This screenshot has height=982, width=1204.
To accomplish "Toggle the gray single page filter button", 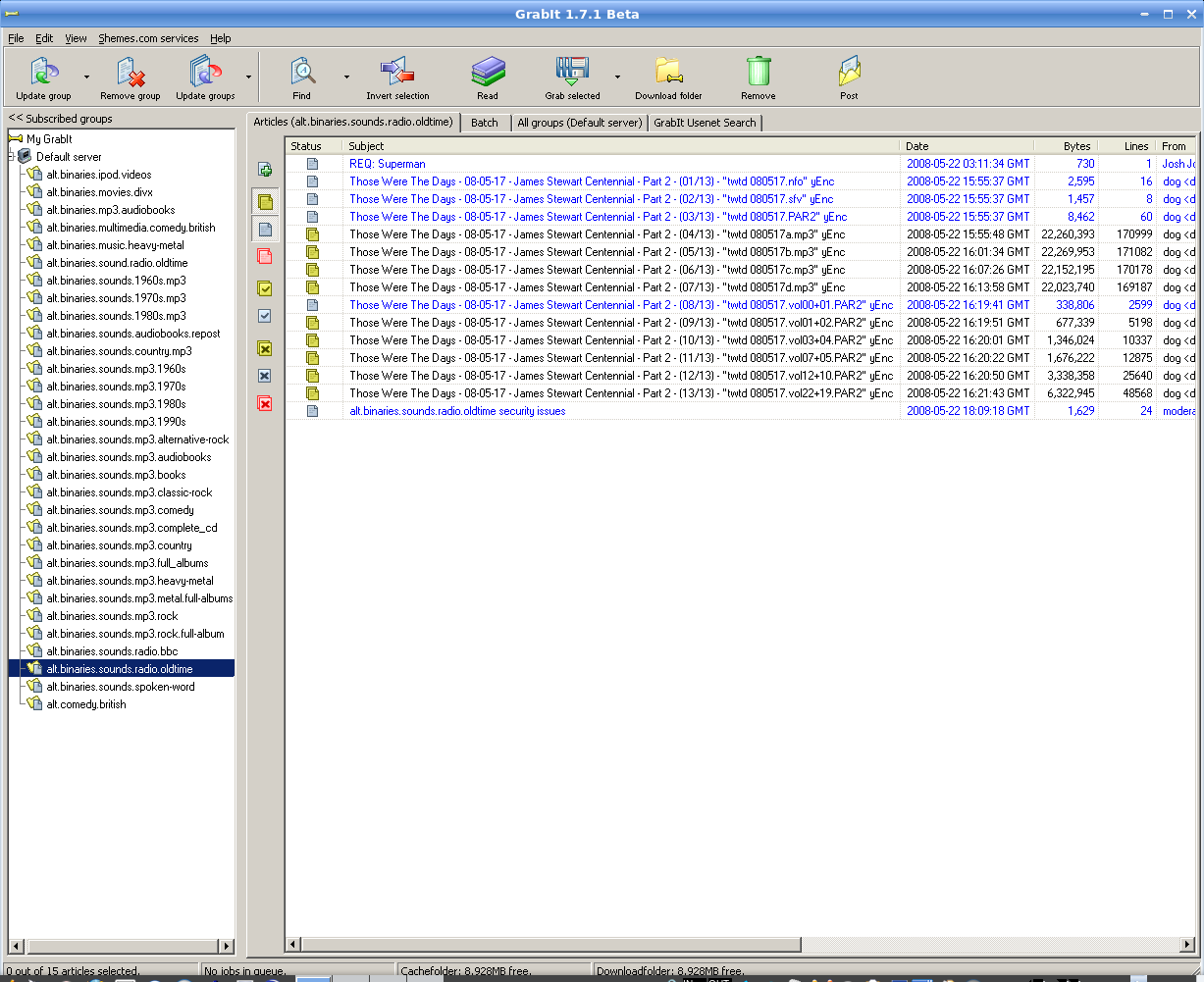I will tap(265, 231).
